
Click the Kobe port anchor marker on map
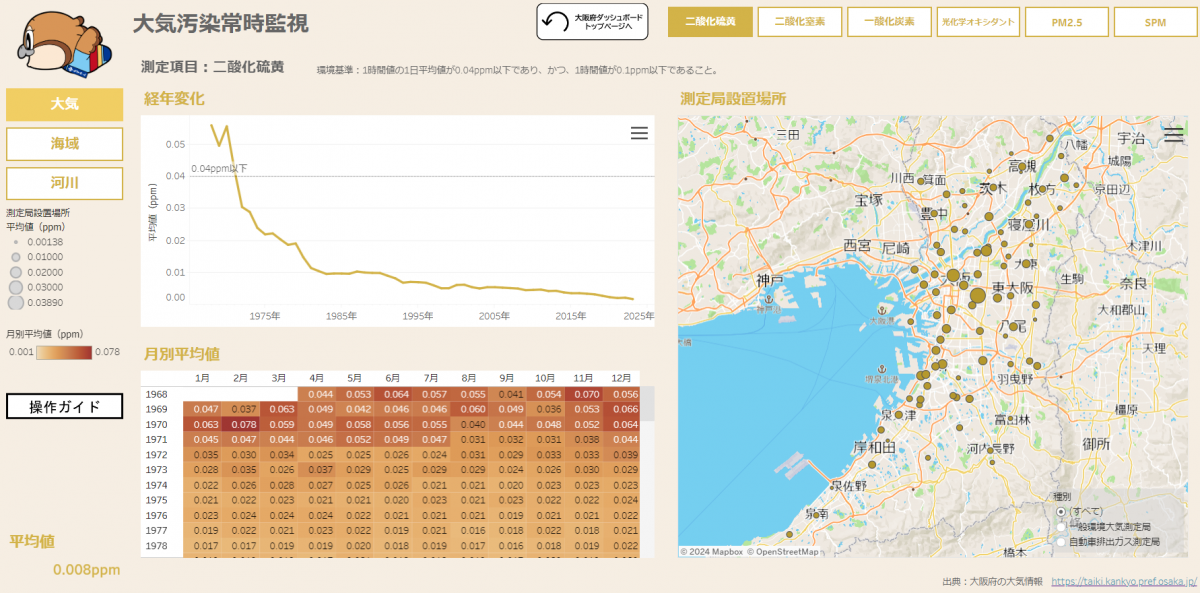(769, 298)
